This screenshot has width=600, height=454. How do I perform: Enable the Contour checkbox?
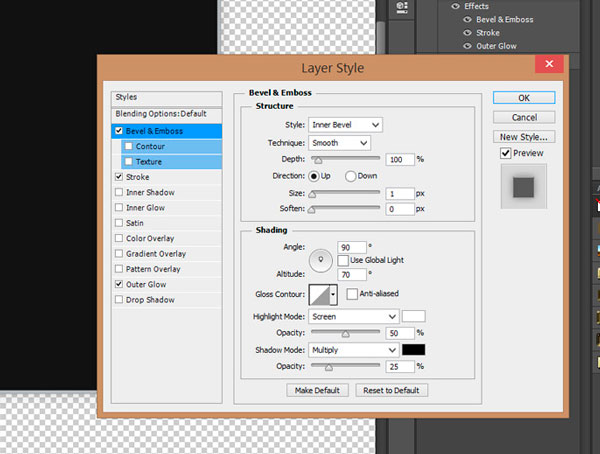[x=129, y=146]
